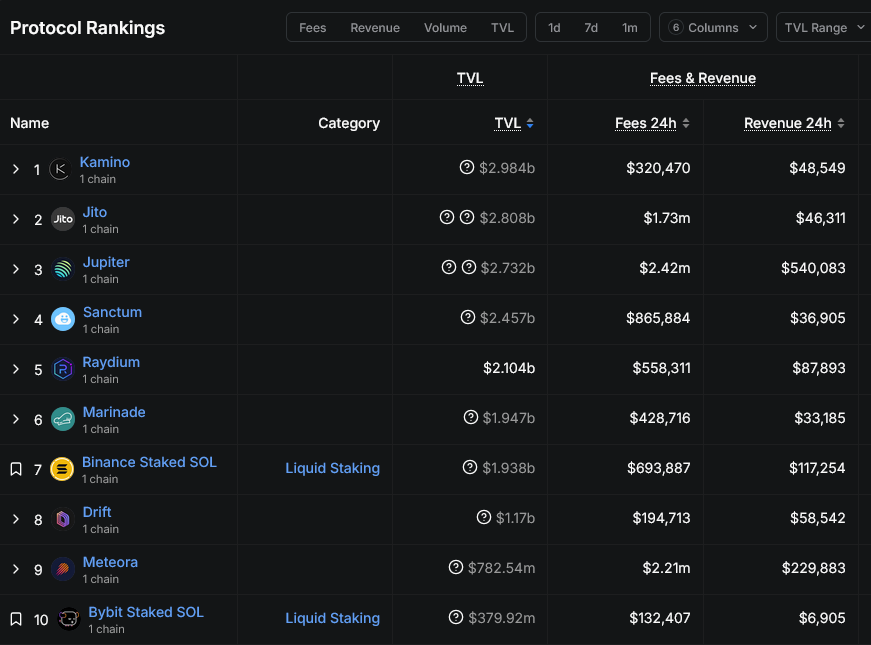Sort by Revenue 24h column header

(x=794, y=123)
